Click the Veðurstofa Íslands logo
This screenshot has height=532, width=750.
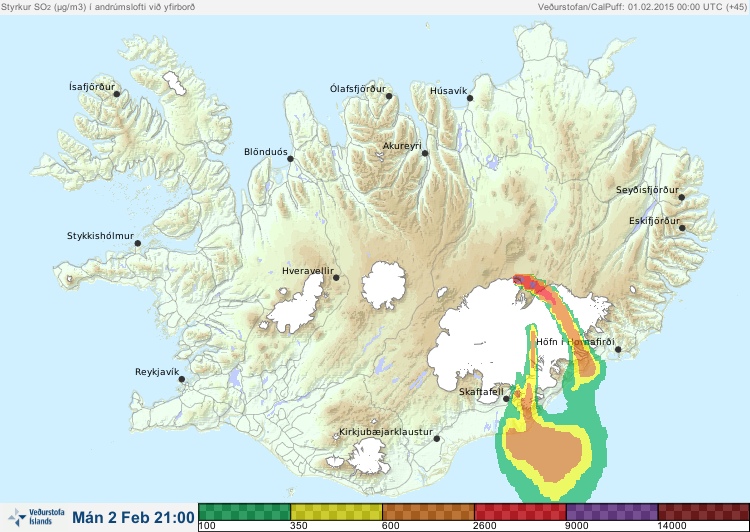coord(36,517)
